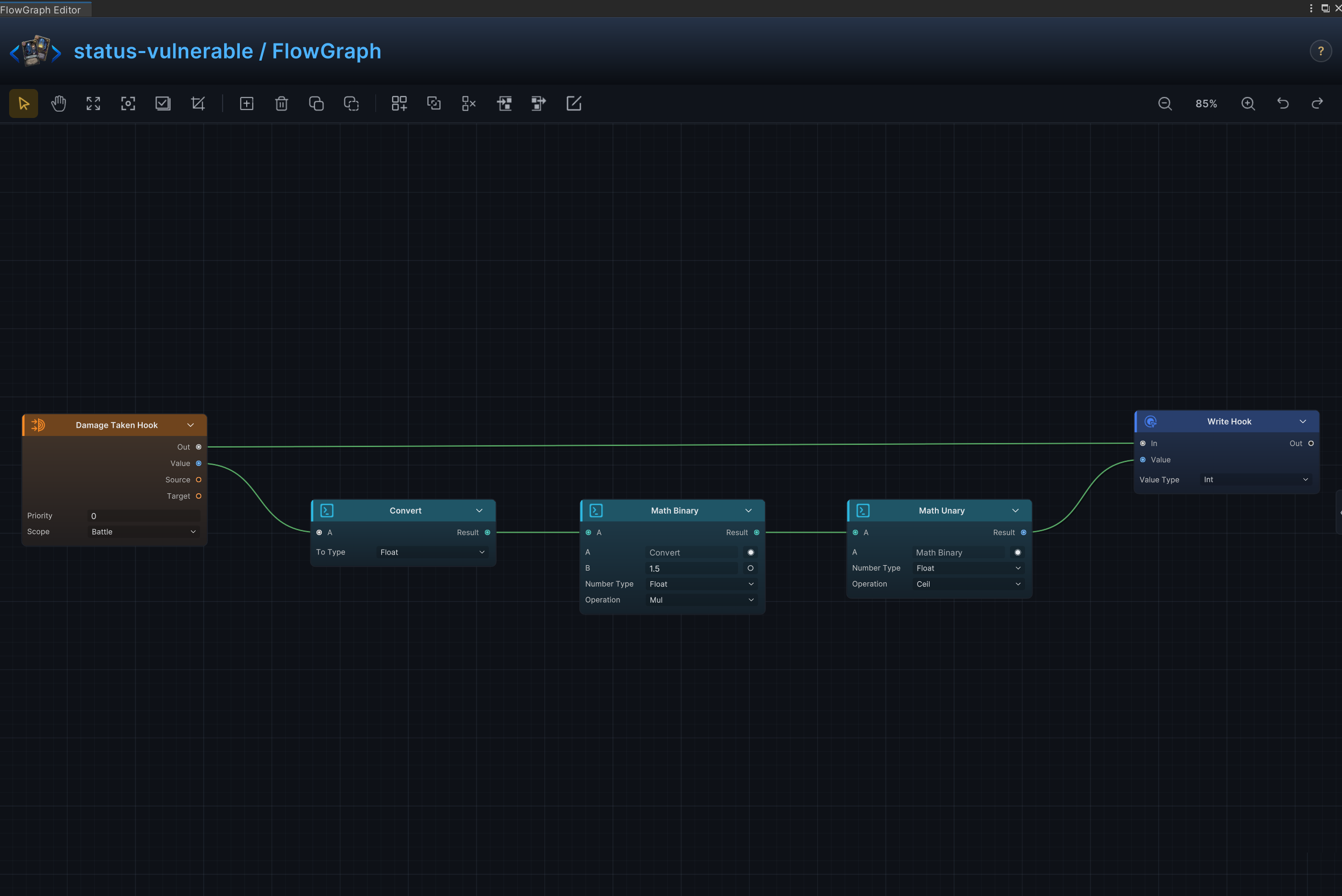Click the Write Hook Value input port
Image resolution: width=1342 pixels, height=896 pixels.
pos(1143,460)
